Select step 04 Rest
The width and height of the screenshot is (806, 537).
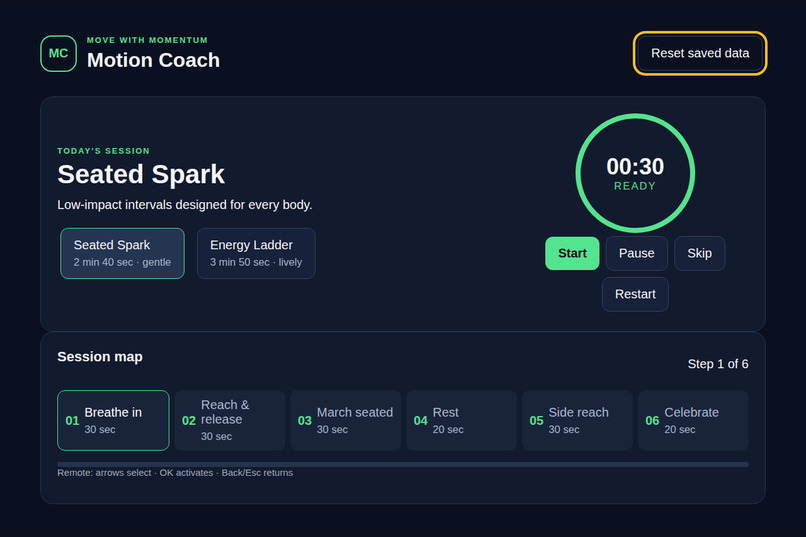click(x=462, y=420)
